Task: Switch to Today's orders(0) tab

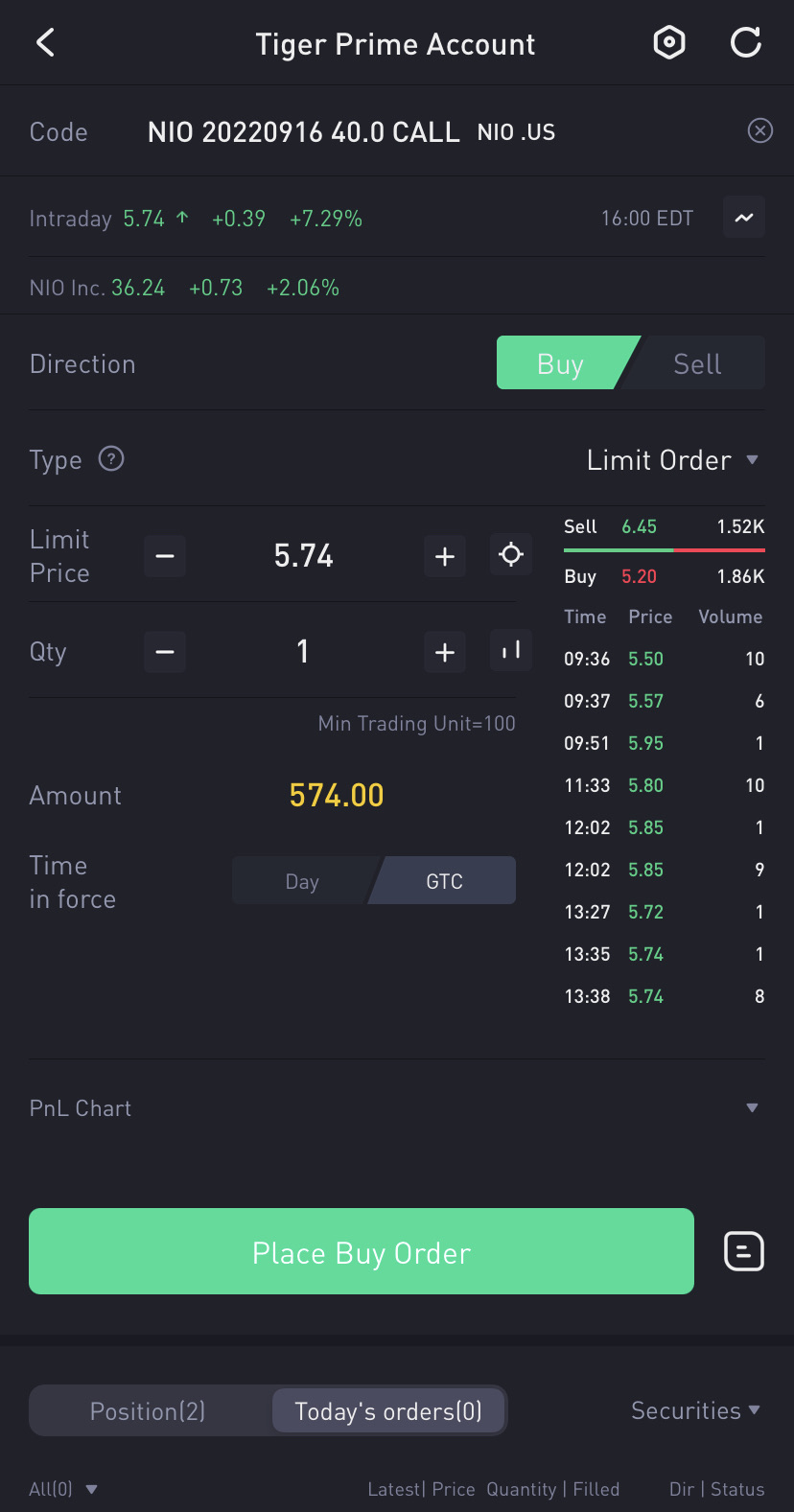Action: pyautogui.click(x=388, y=1411)
